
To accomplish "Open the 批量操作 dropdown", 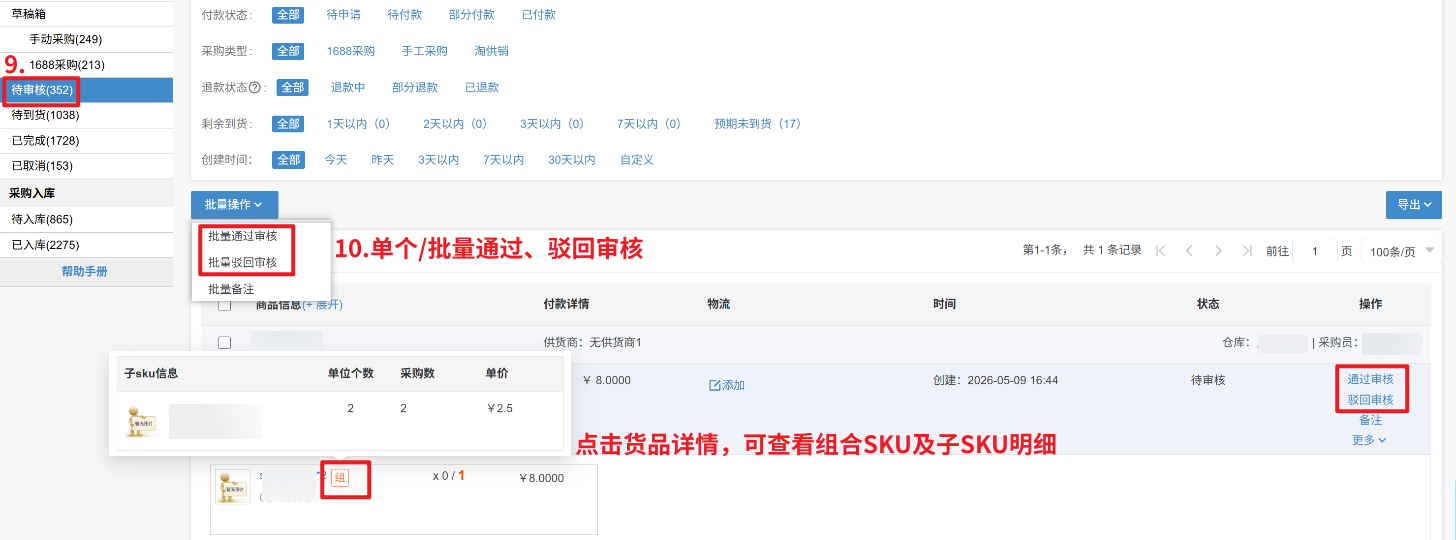I will (234, 205).
